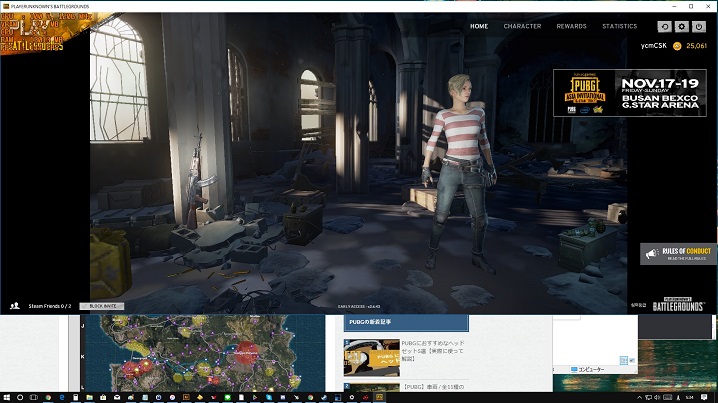Open File Explorer from the taskbar
The width and height of the screenshot is (718, 403).
tap(89, 398)
